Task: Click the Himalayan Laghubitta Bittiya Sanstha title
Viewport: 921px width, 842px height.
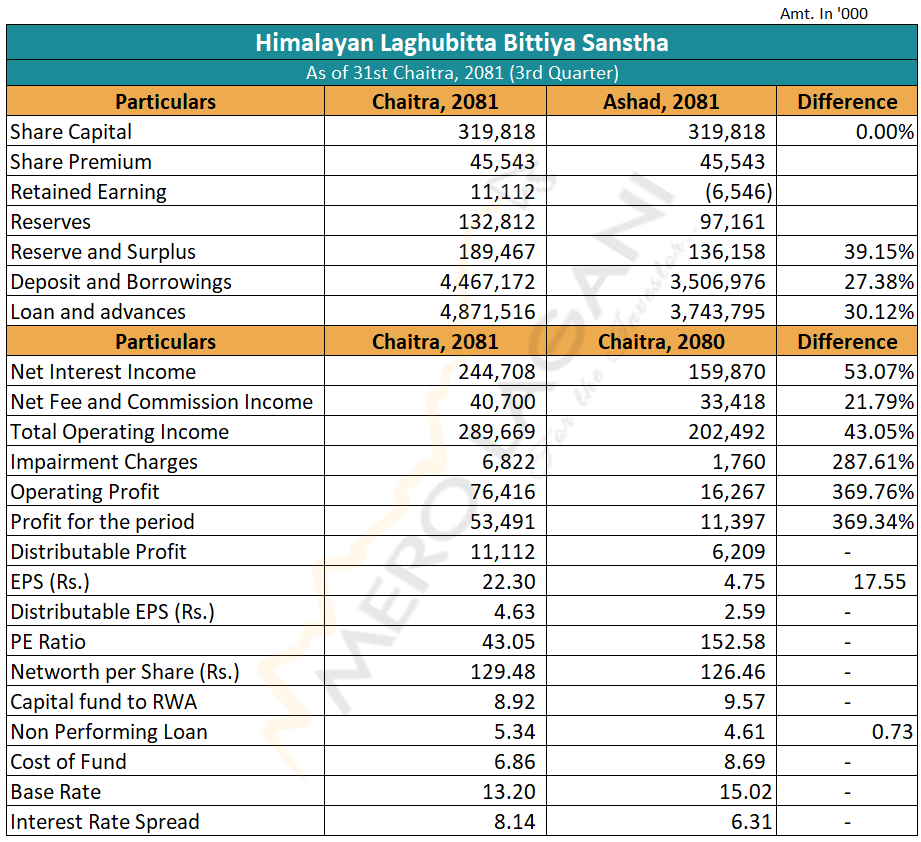Action: 461,43
